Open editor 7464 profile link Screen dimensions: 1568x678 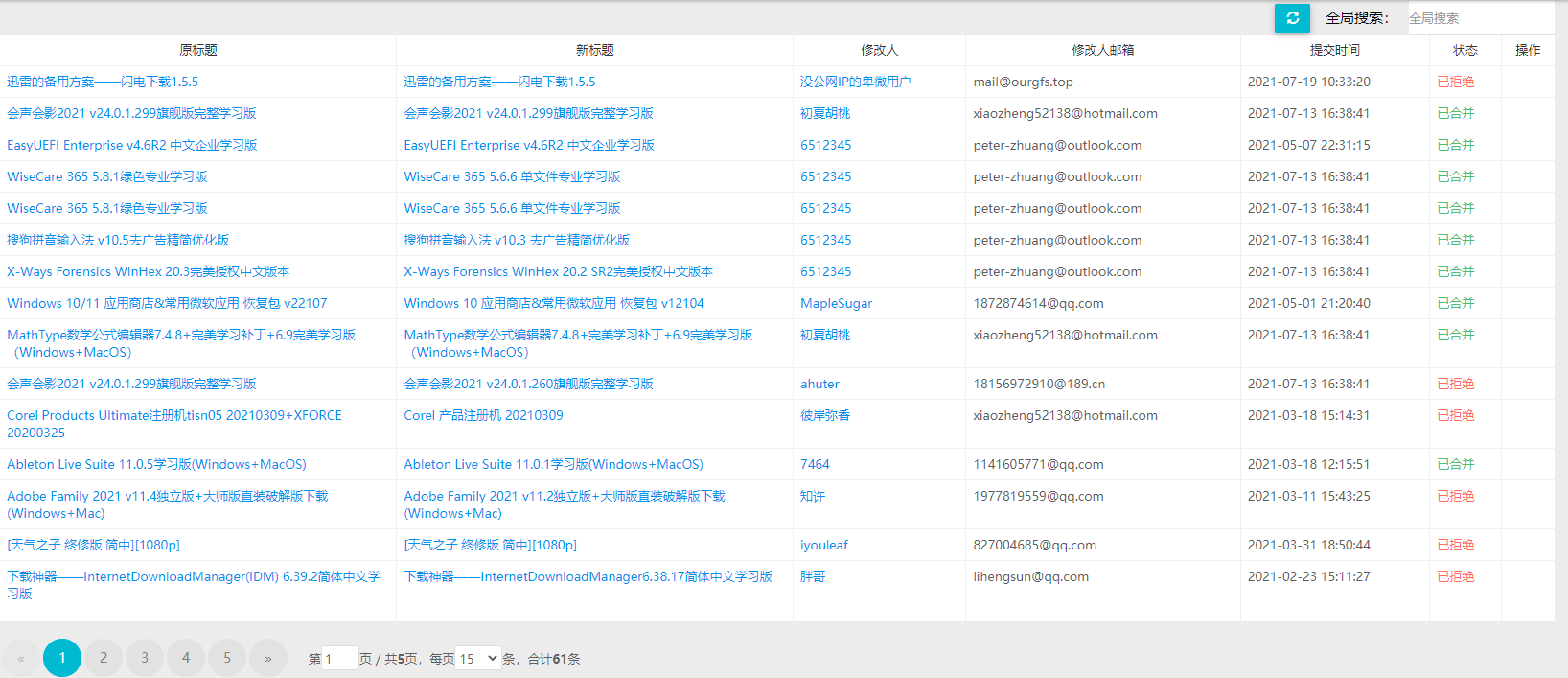(815, 464)
